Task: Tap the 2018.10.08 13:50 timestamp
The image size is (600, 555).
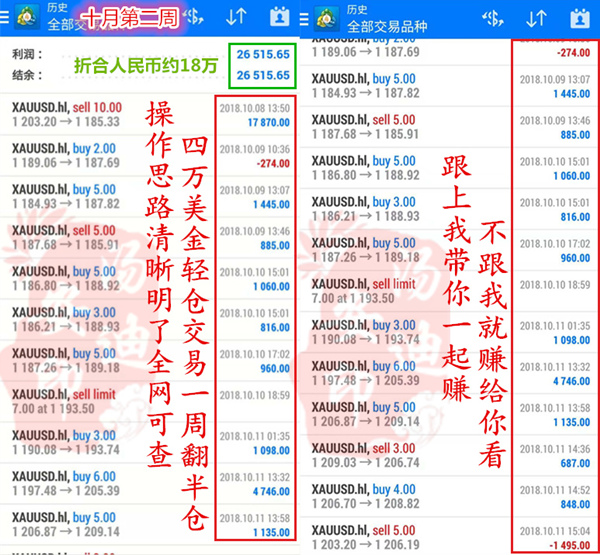Action: 255,108
